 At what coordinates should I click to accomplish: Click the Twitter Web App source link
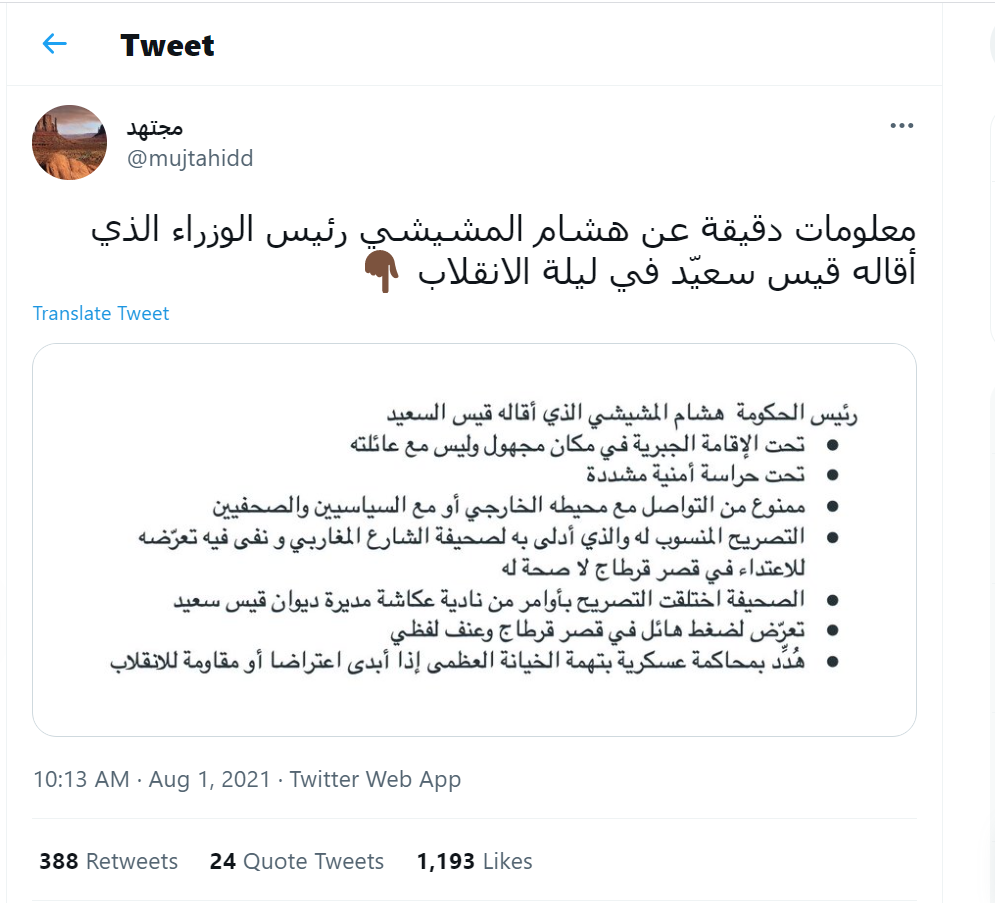(x=375, y=779)
